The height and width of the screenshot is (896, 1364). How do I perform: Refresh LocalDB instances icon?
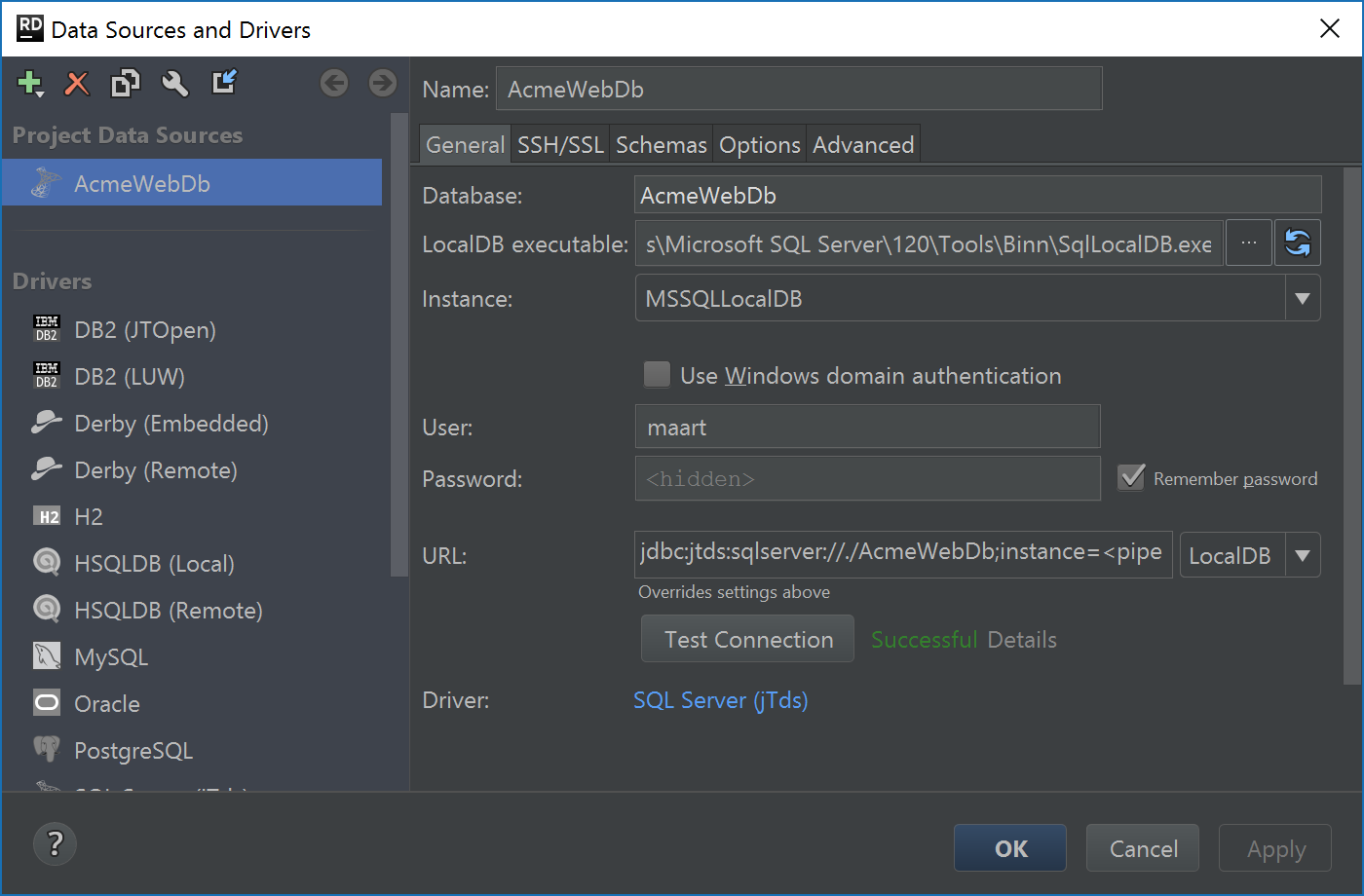[1298, 243]
